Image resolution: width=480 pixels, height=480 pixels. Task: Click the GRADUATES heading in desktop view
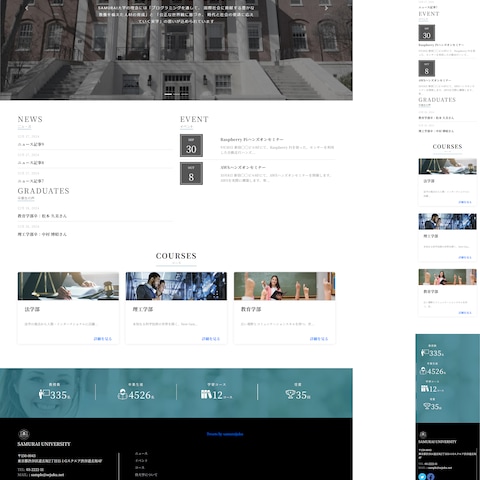[44, 191]
